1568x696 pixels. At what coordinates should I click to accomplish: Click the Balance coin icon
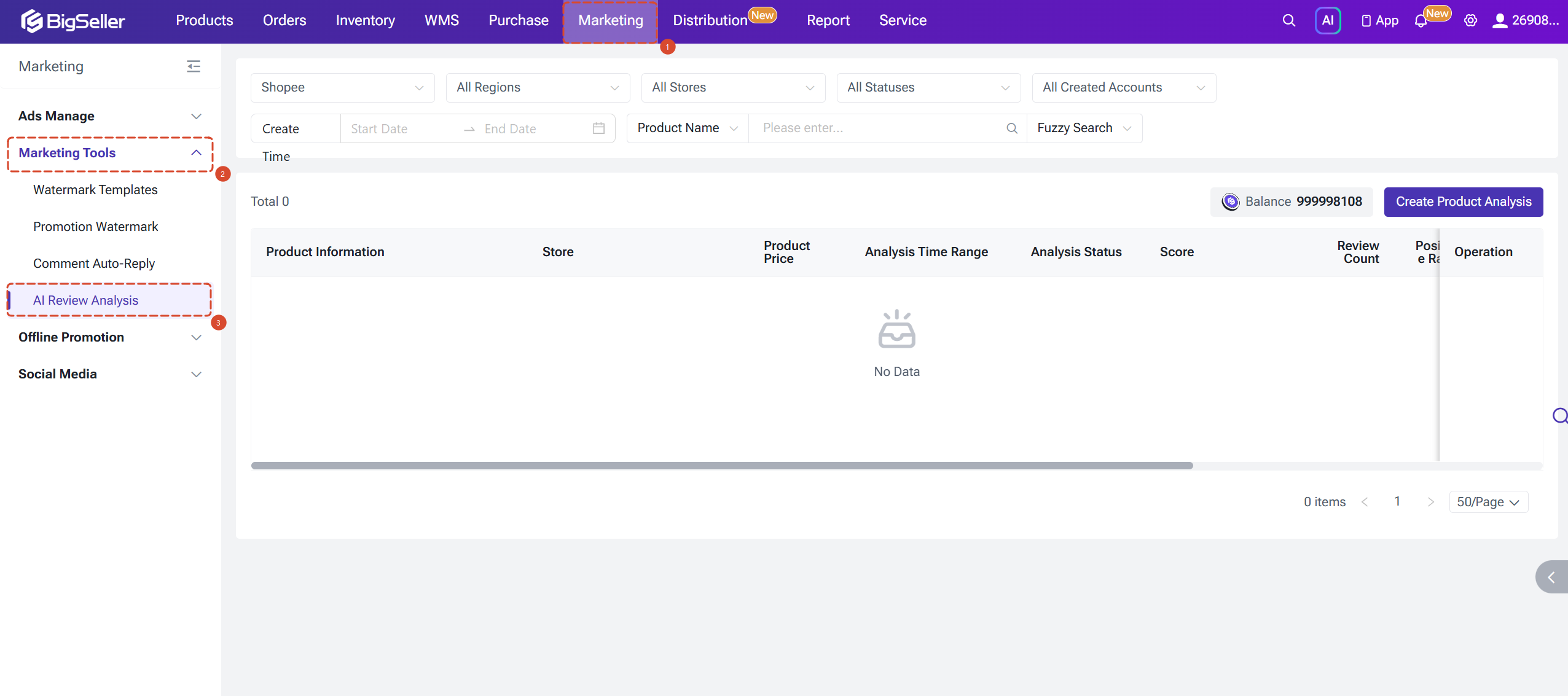point(1231,201)
